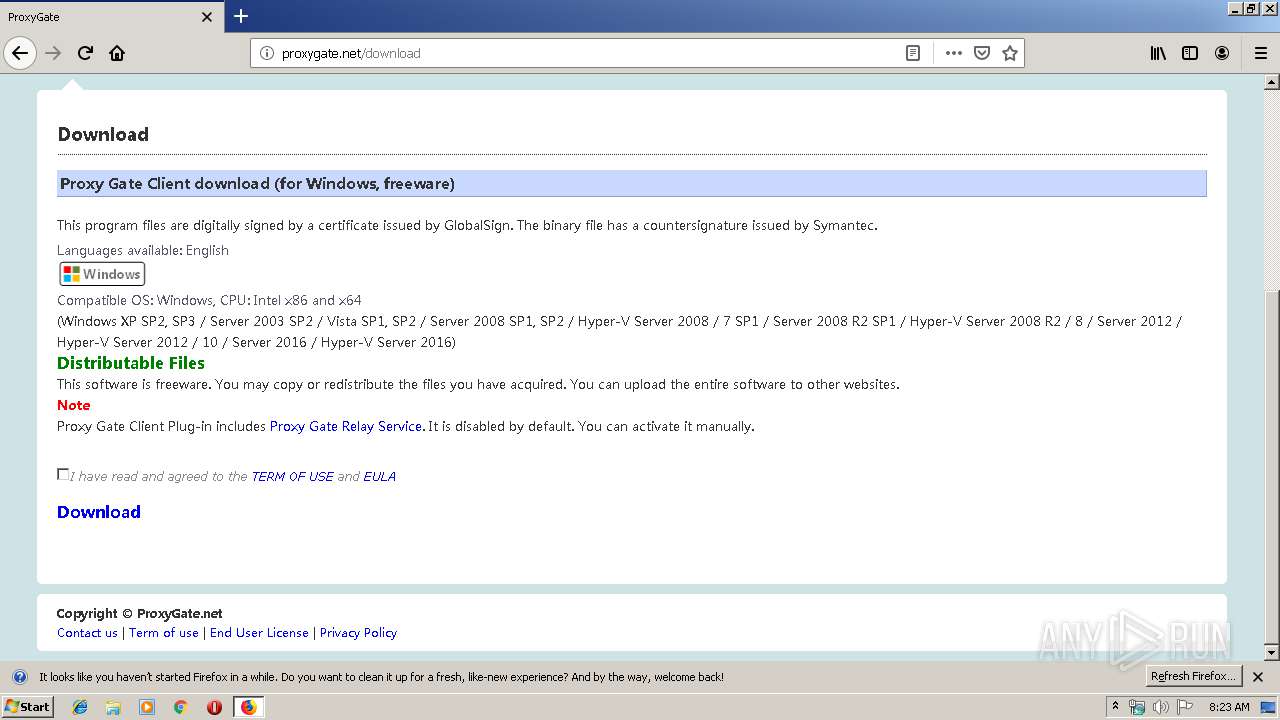The width and height of the screenshot is (1280, 720).
Task: Close the ProxyGate tab
Action: (x=207, y=17)
